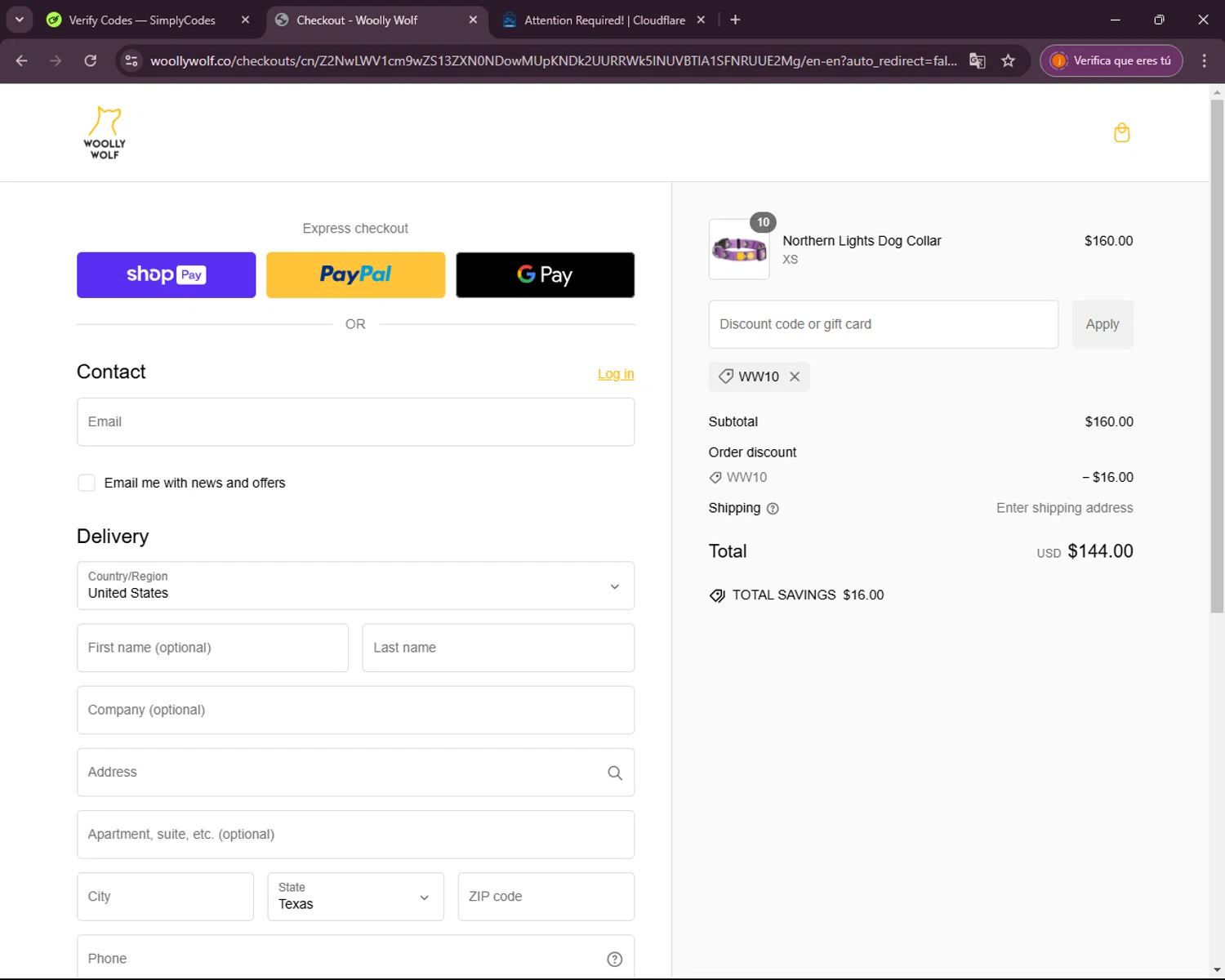1225x980 pixels.
Task: Click the Verifica que eres tú profile button
Action: (1111, 60)
